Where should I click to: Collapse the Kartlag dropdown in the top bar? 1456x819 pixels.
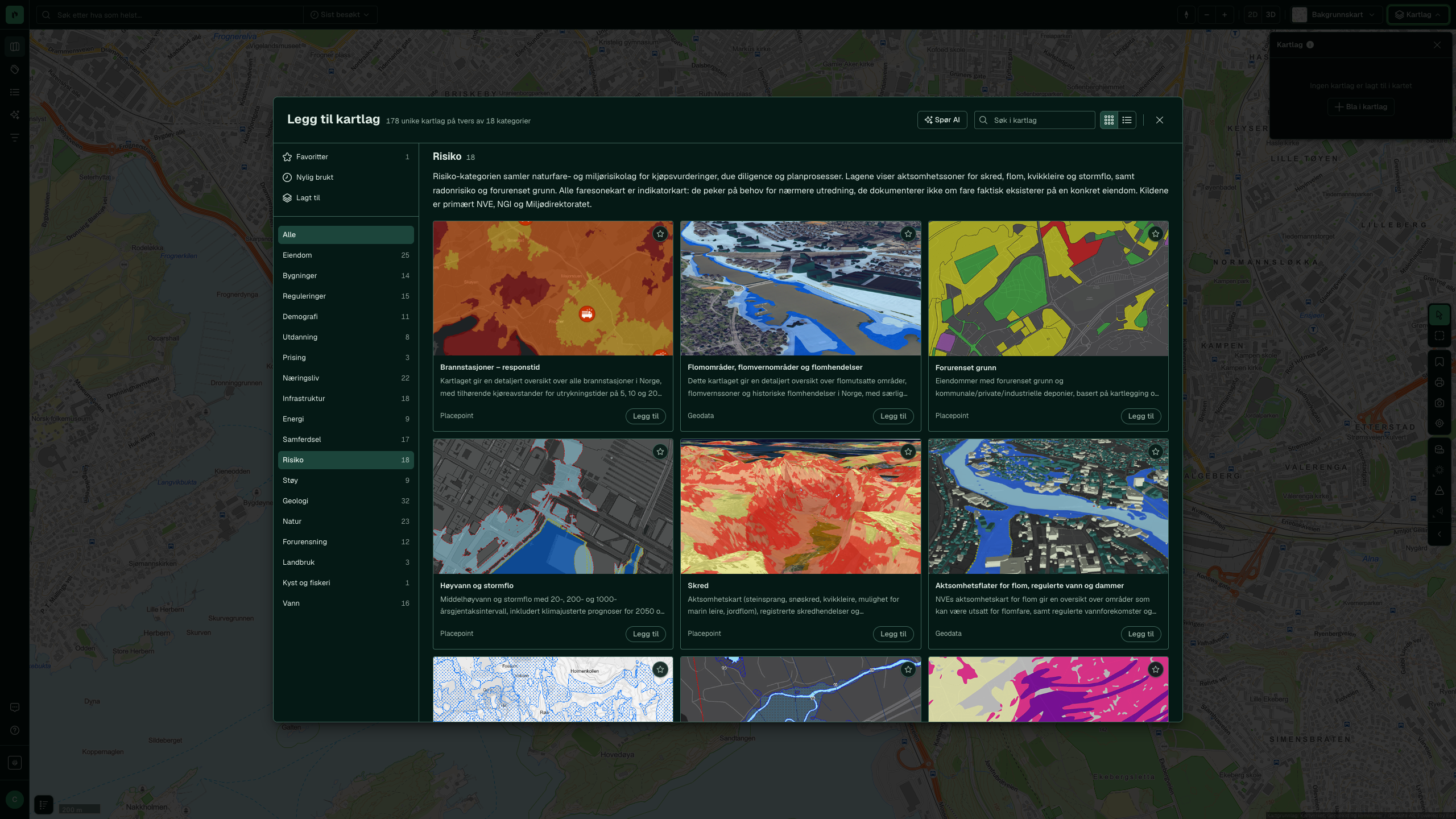coord(1418,15)
